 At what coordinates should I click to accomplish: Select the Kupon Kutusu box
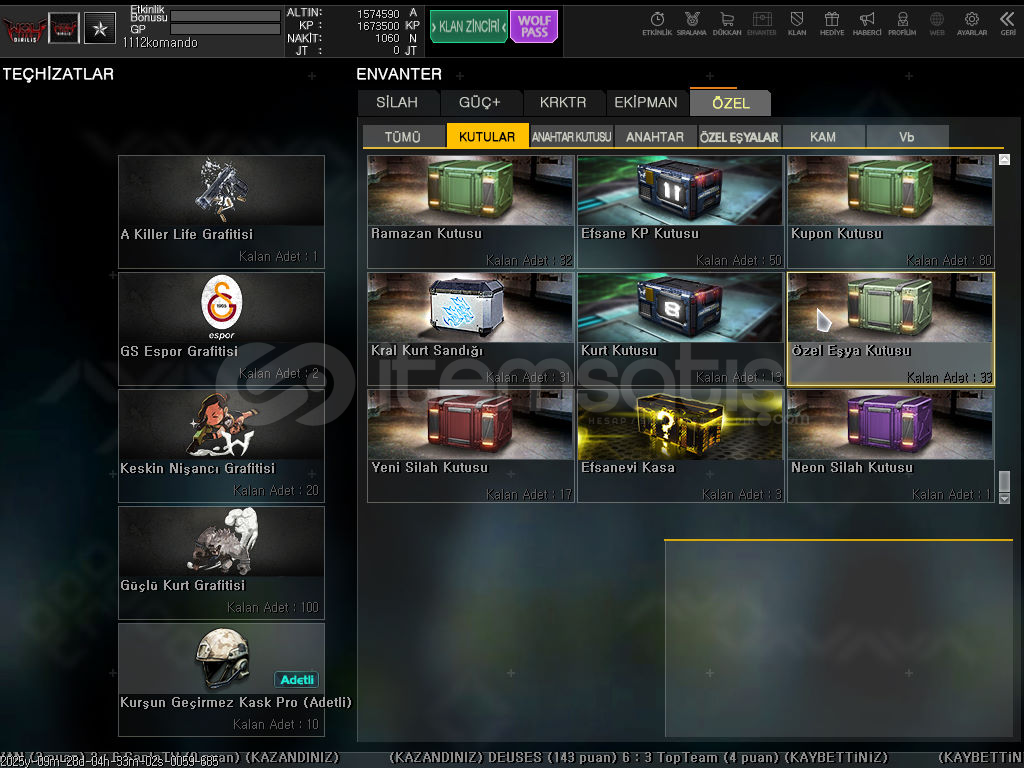891,212
